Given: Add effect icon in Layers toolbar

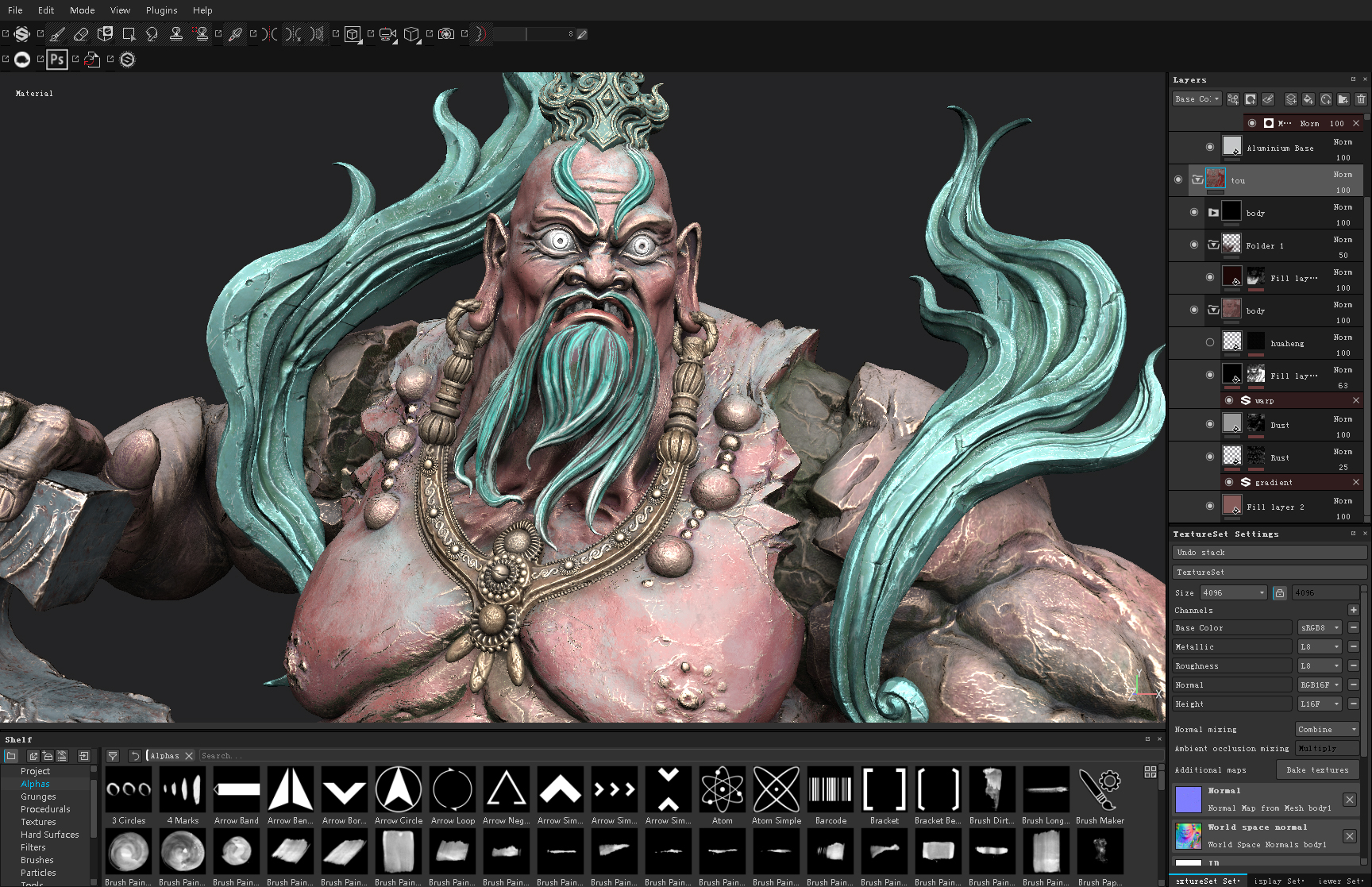Looking at the screenshot, I should (1233, 99).
